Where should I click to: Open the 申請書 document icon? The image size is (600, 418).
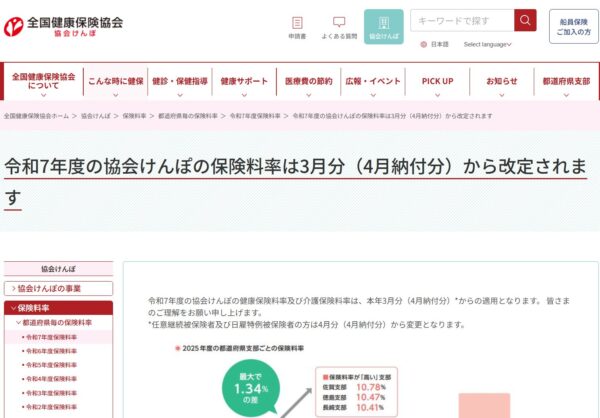pos(297,27)
